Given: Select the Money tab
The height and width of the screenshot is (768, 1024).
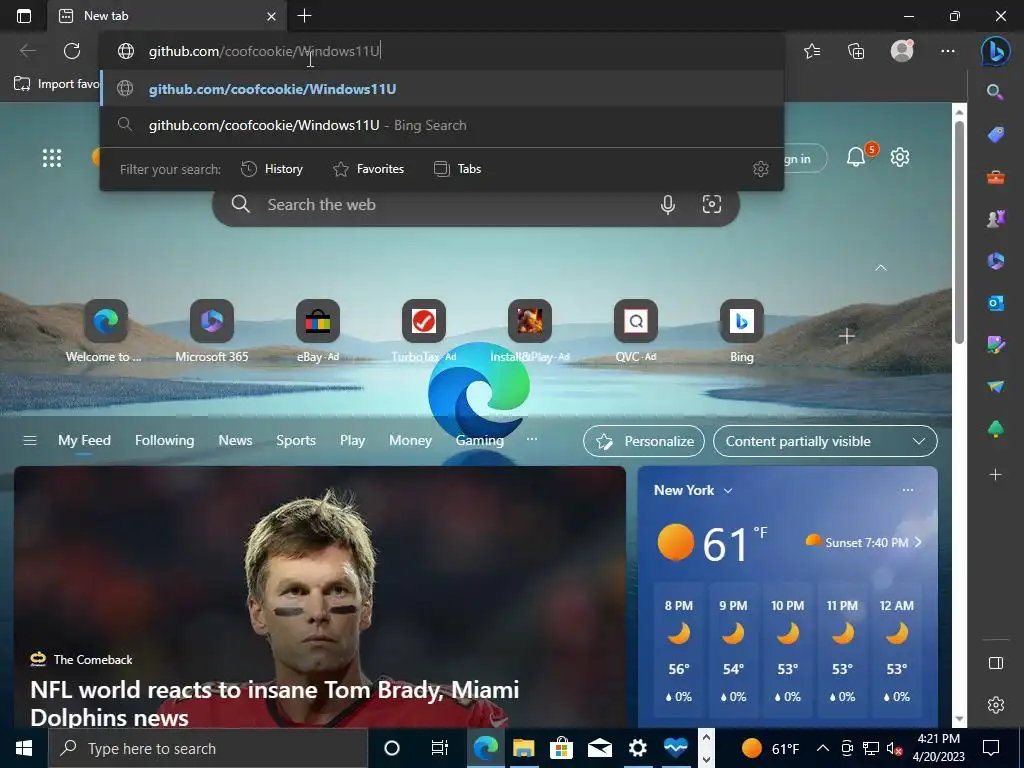Looking at the screenshot, I should click(410, 441).
